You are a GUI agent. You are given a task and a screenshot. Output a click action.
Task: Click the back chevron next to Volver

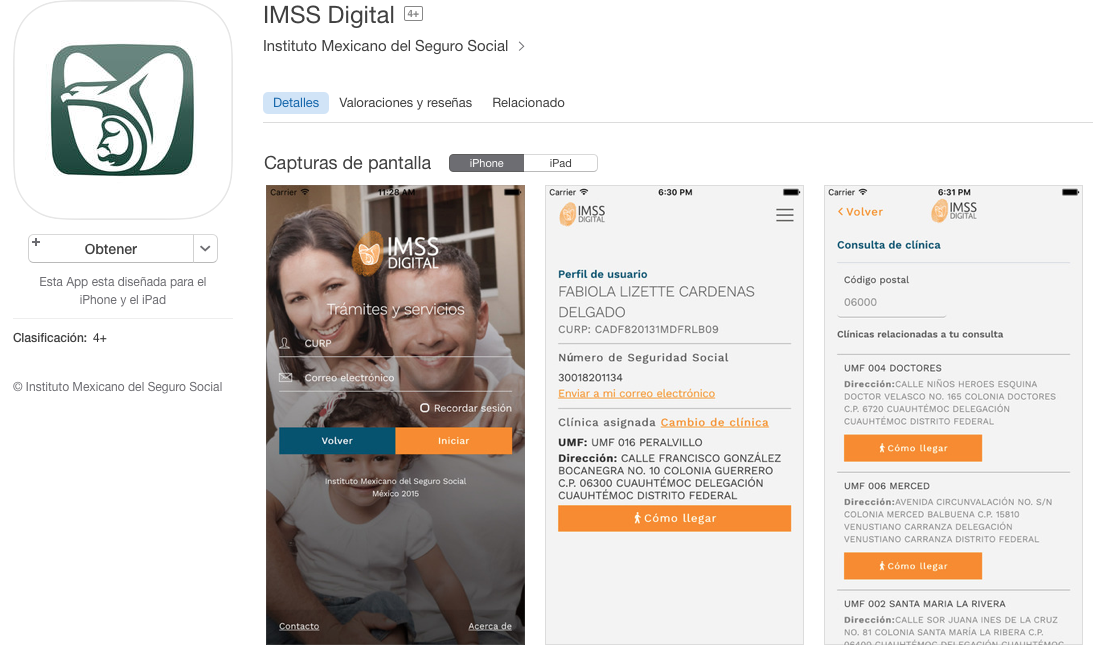(x=840, y=212)
